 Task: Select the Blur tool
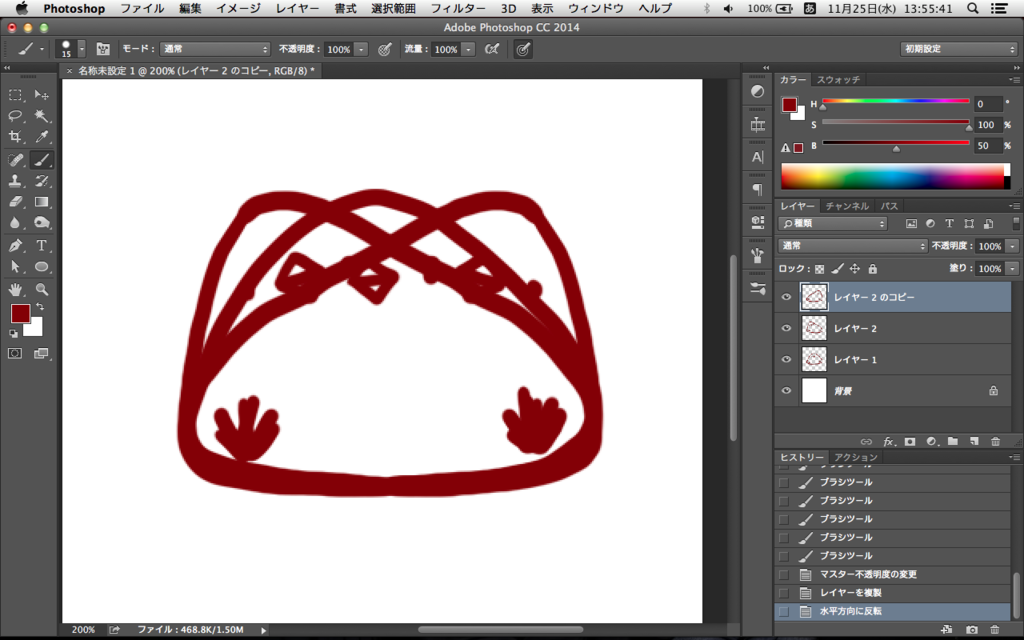tap(15, 223)
